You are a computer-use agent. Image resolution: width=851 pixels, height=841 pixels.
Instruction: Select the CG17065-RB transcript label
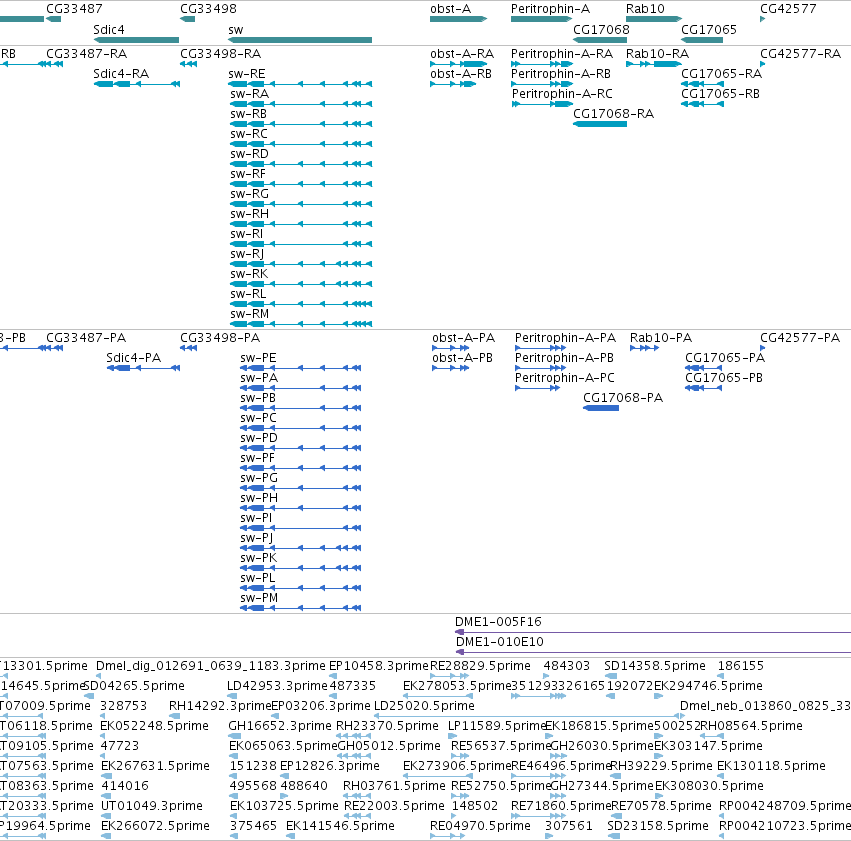(x=720, y=94)
